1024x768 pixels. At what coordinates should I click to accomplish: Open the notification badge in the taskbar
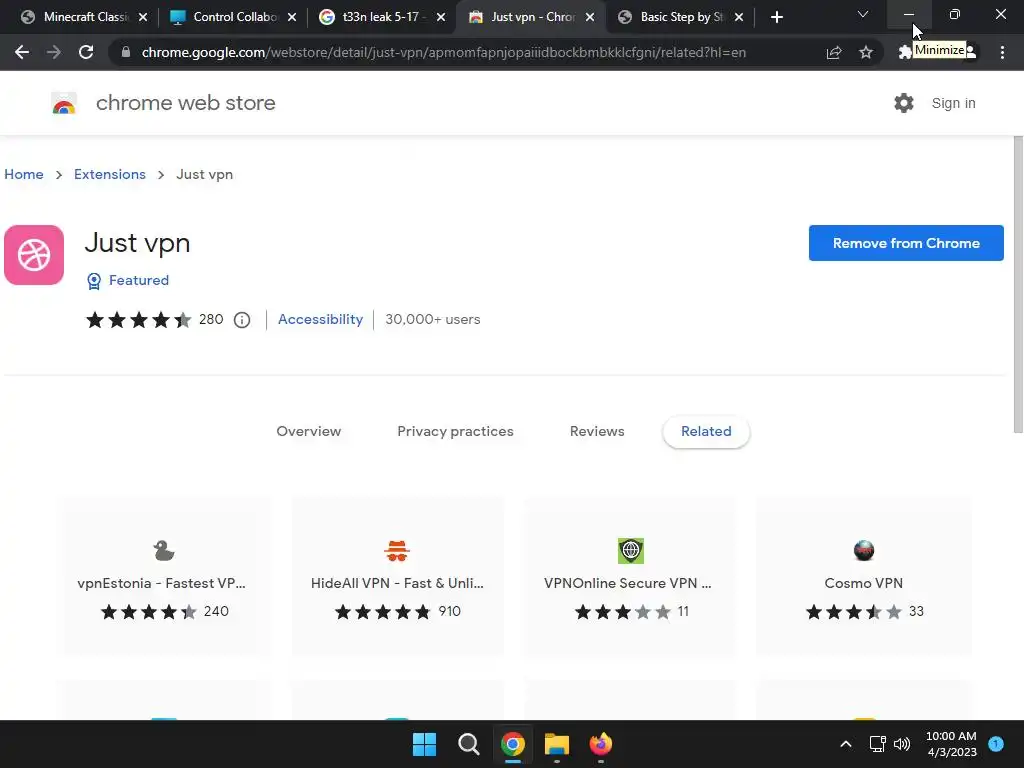pyautogui.click(x=996, y=743)
